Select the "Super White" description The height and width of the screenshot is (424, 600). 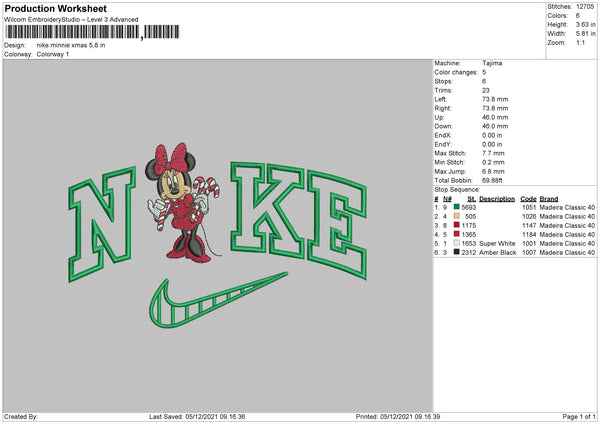[497, 243]
